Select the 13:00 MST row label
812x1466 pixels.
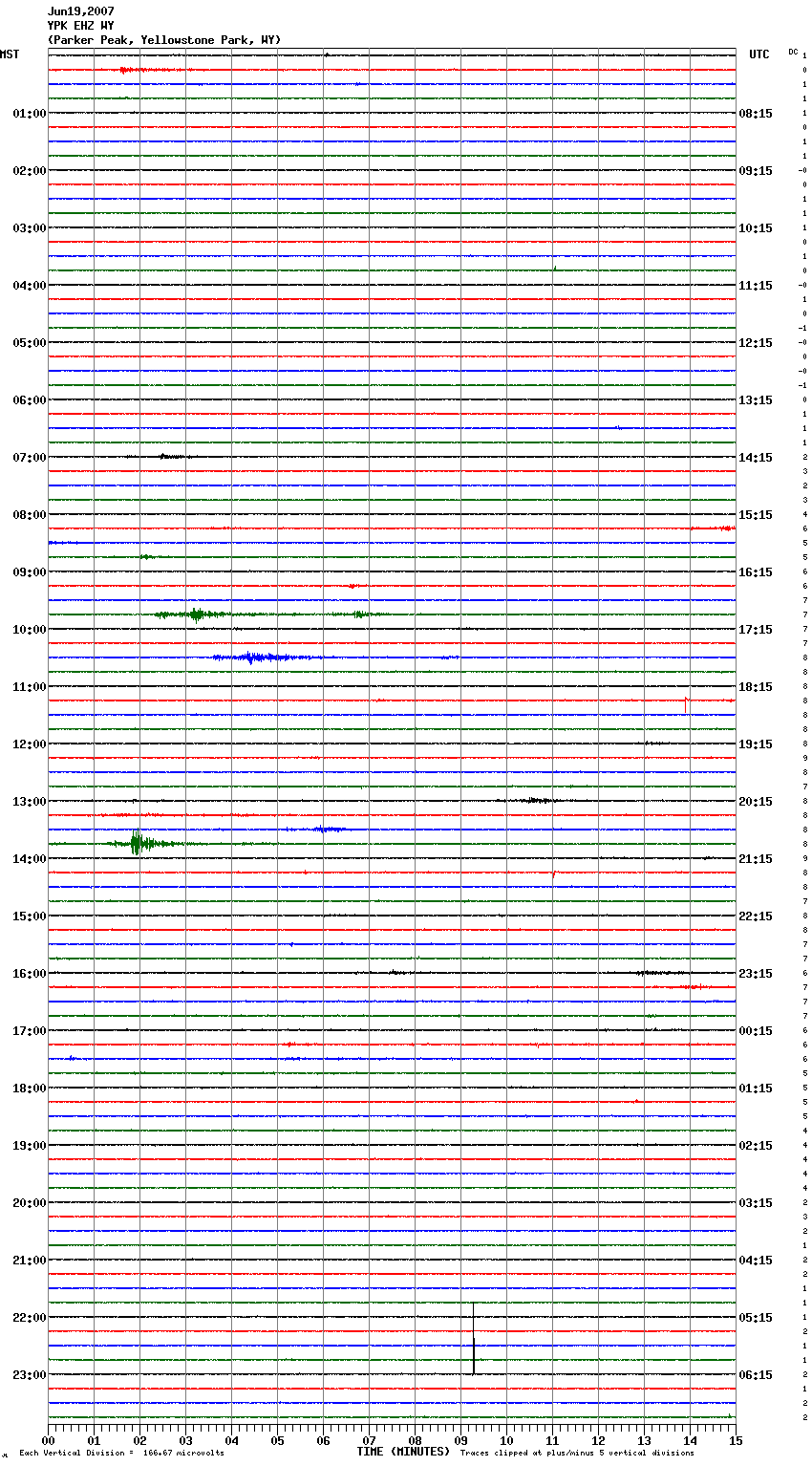coord(30,802)
